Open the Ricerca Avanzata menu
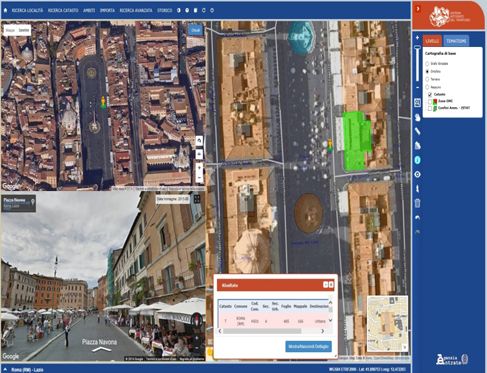Image resolution: width=487 pixels, height=373 pixels. click(136, 10)
